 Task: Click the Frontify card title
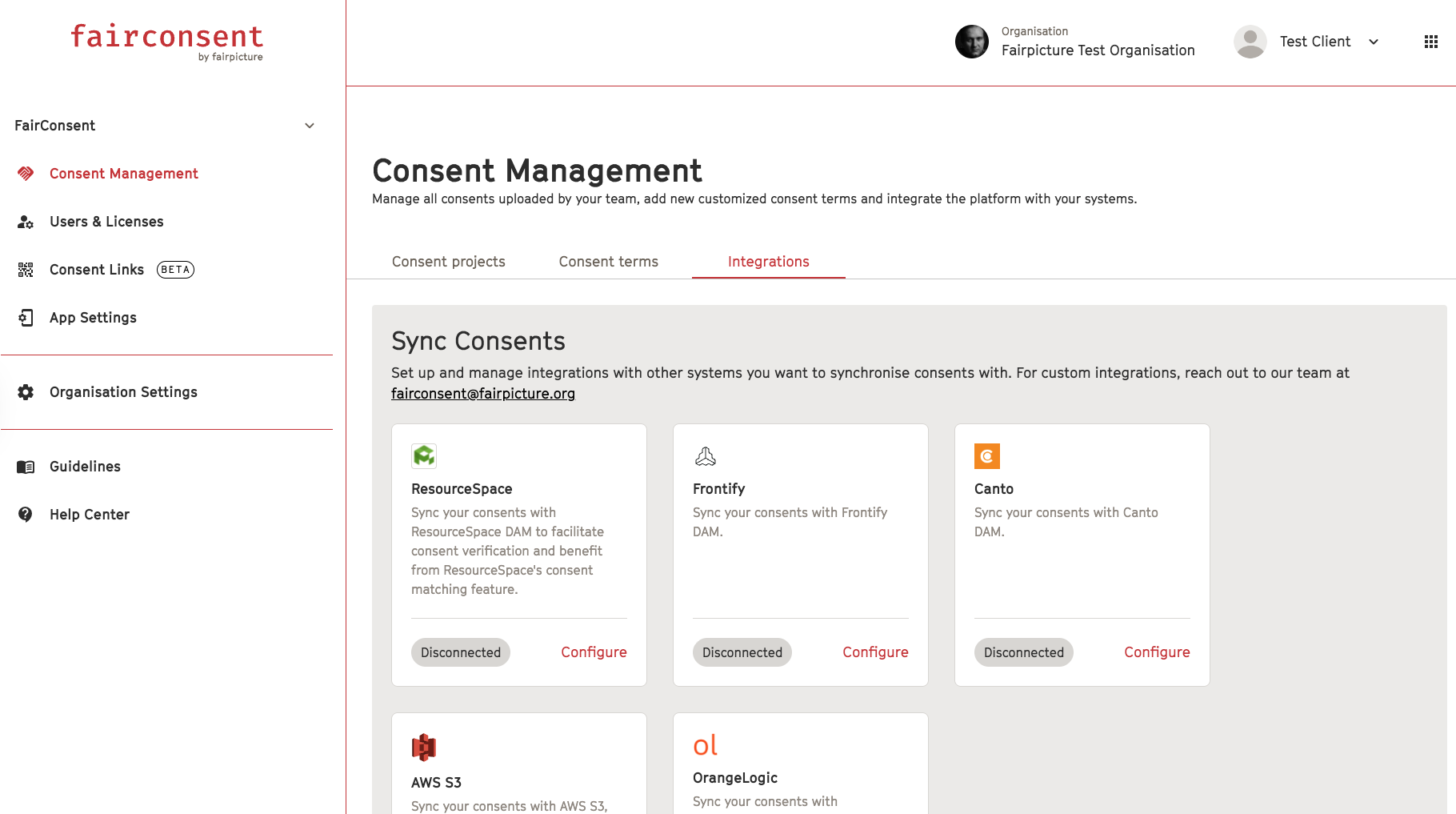point(718,489)
